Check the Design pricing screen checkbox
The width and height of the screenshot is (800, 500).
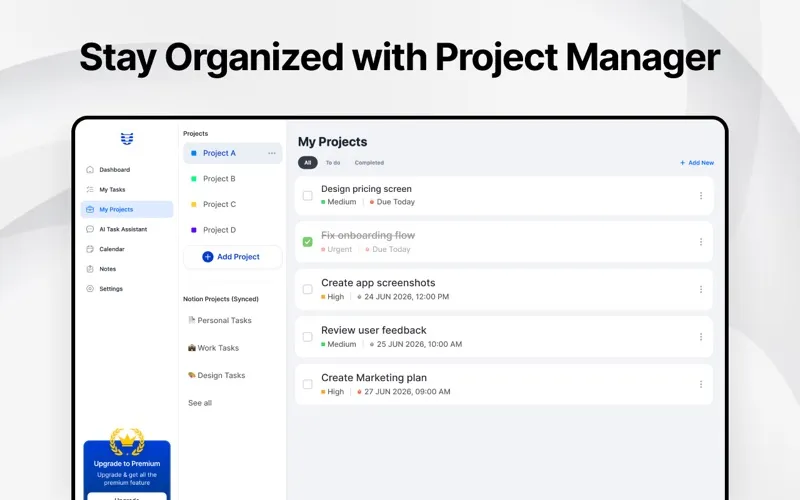pos(308,195)
